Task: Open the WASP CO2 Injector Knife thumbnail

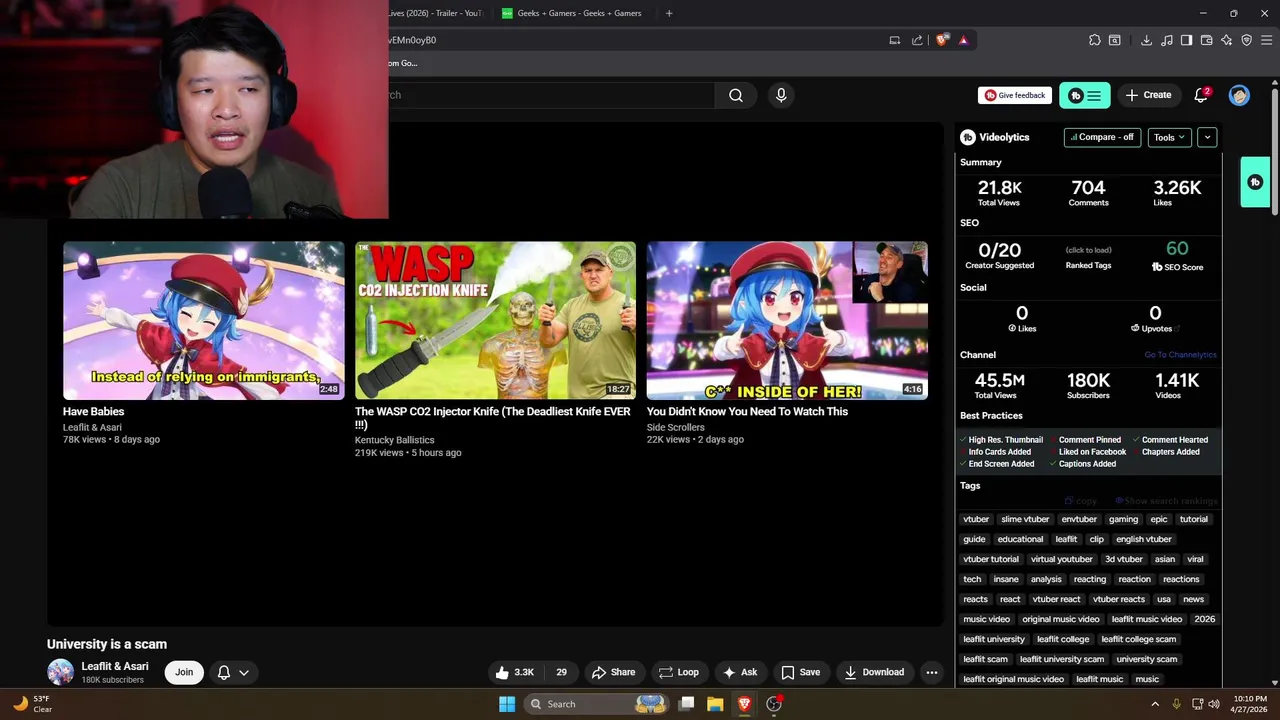Action: [495, 320]
